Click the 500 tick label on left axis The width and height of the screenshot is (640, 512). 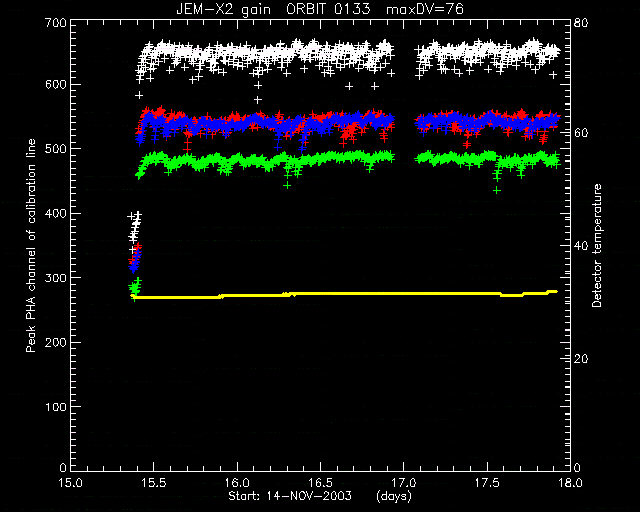55,149
